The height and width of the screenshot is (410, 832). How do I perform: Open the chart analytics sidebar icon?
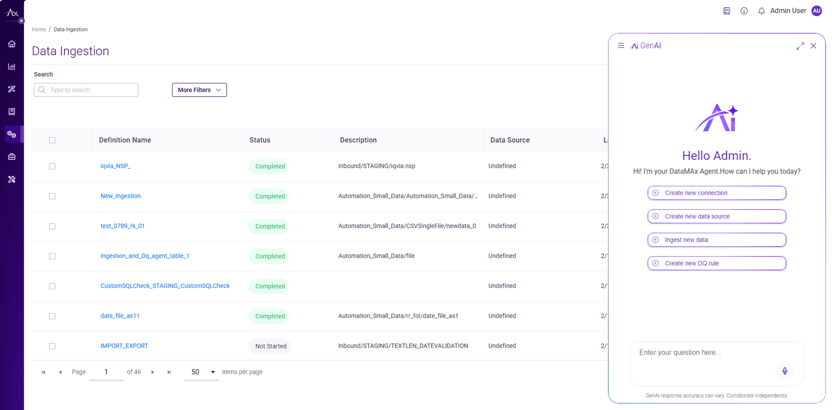[x=12, y=67]
